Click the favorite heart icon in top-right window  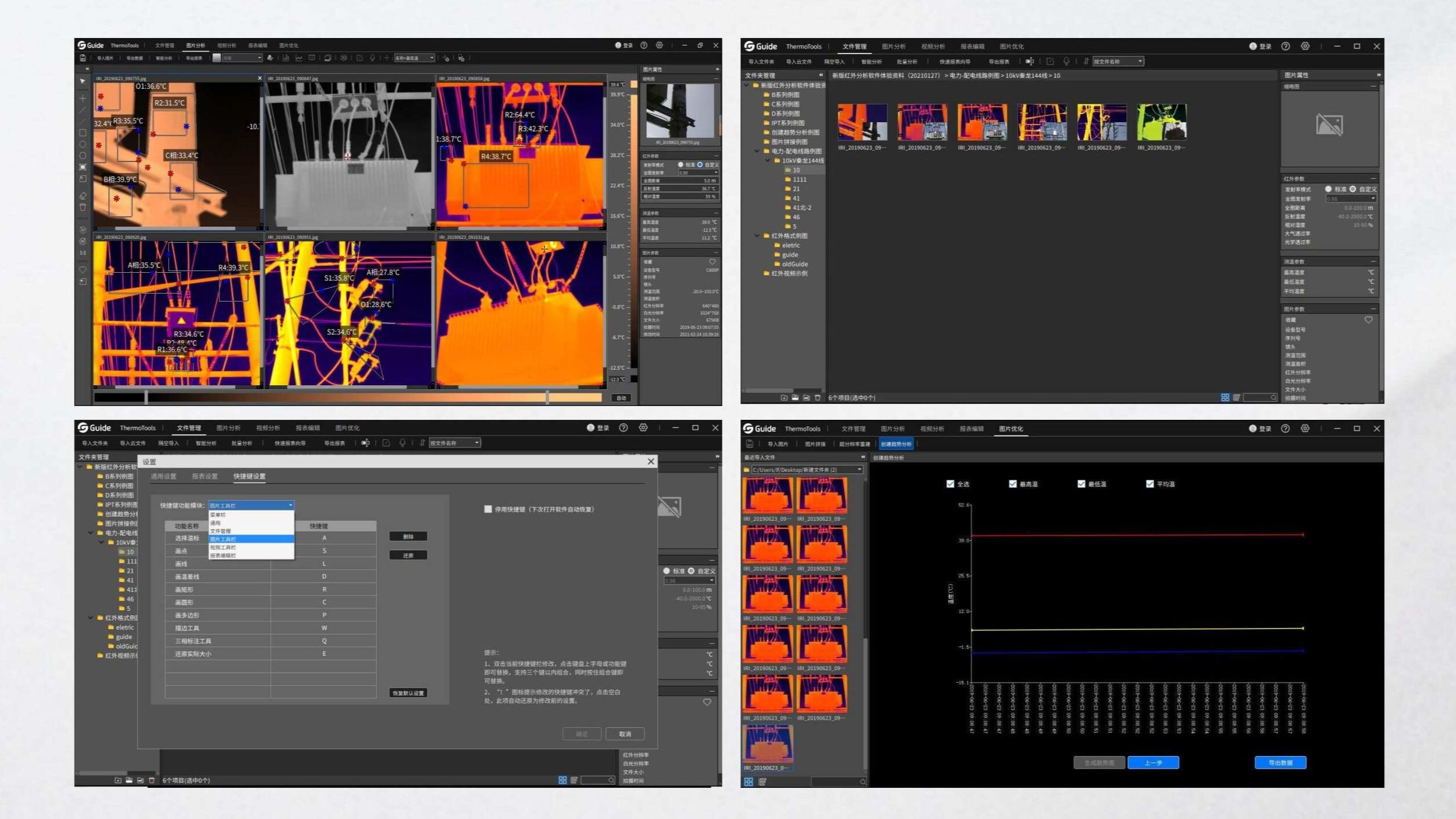1368,320
